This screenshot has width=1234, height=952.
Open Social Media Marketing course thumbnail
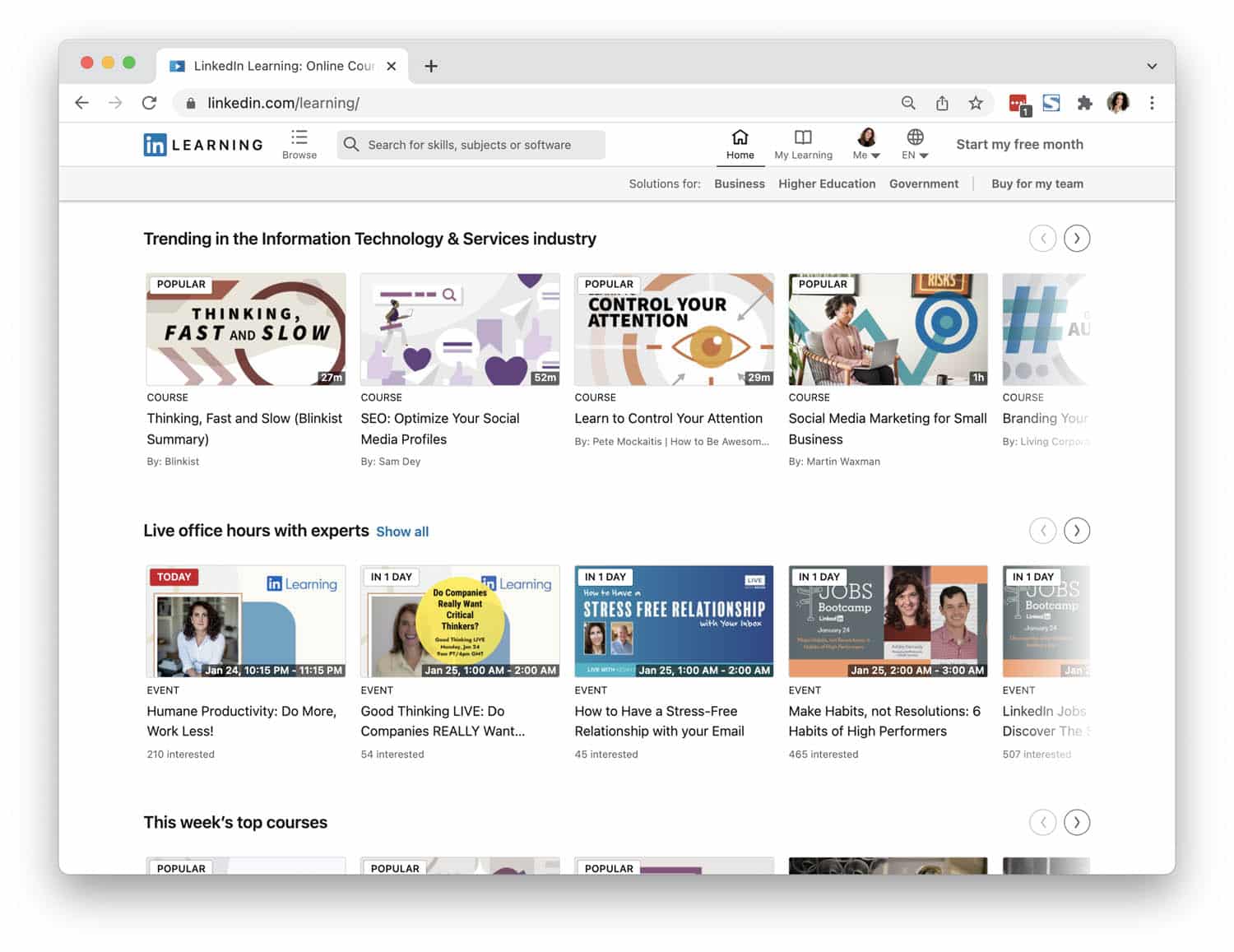pyautogui.click(x=888, y=329)
